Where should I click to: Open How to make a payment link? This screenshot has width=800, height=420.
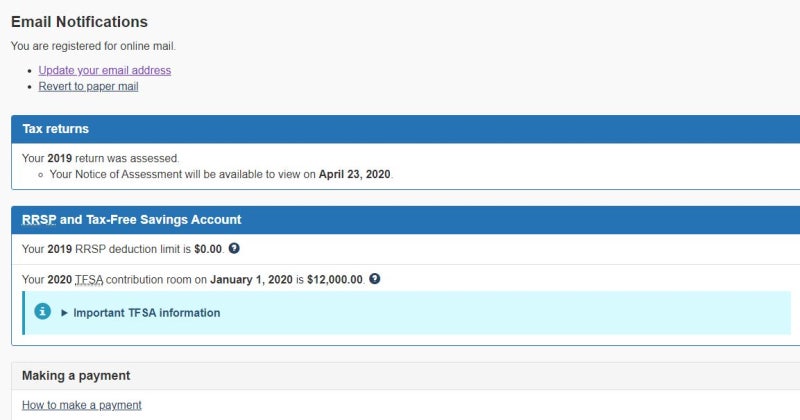82,405
